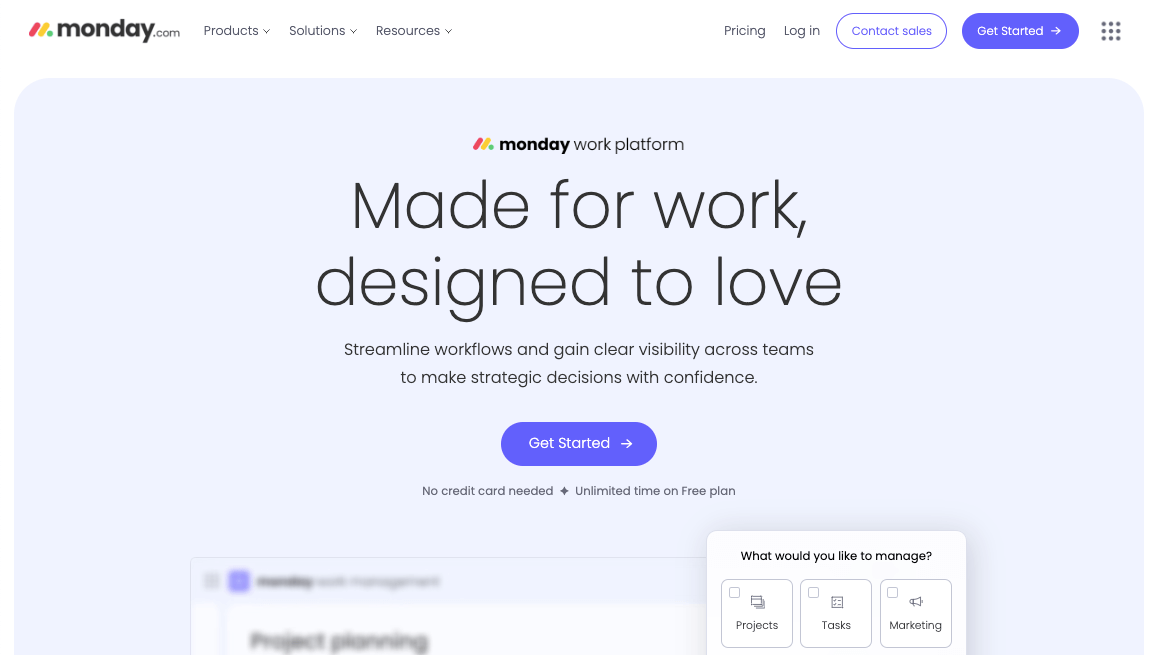
Task: Click the Contact sales button
Action: pyautogui.click(x=891, y=31)
